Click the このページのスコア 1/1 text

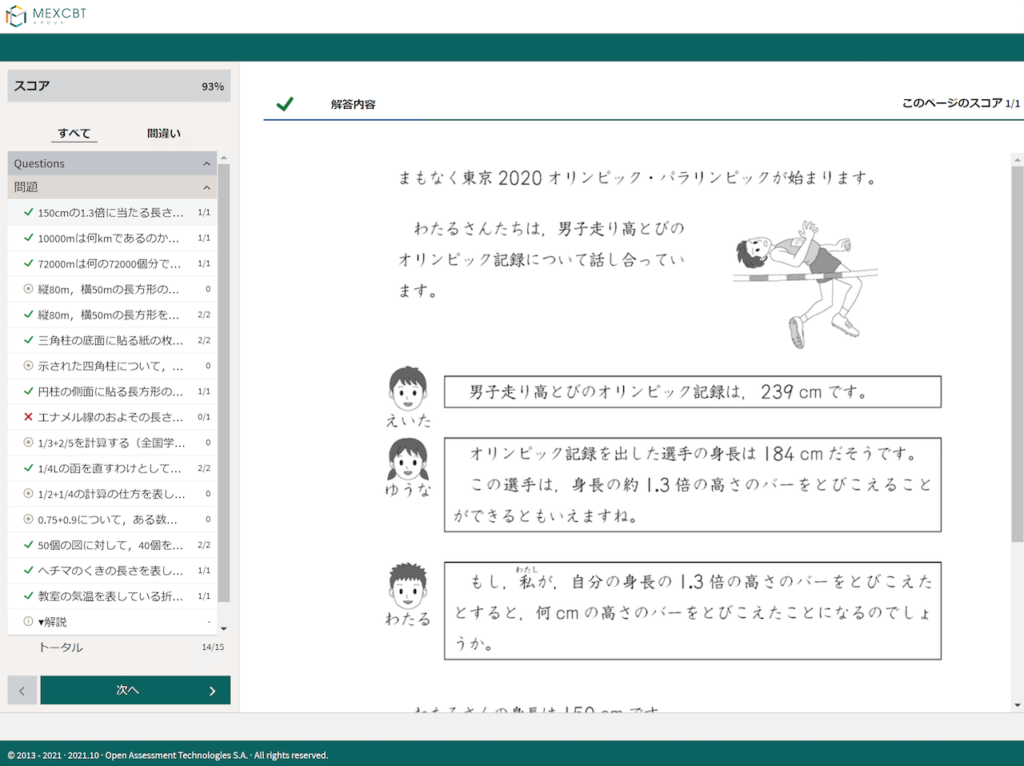click(961, 103)
